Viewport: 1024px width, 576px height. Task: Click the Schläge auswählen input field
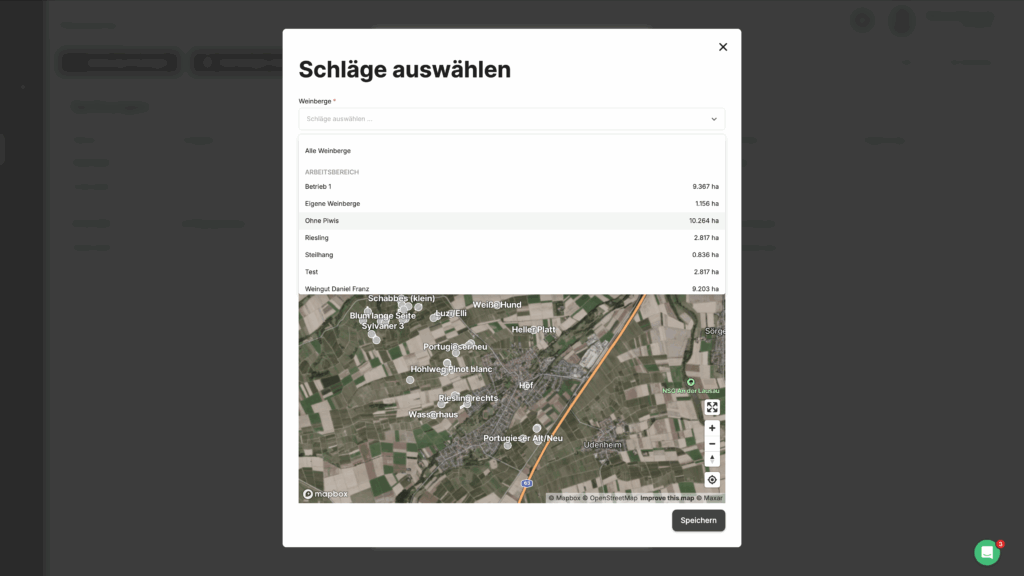point(500,119)
